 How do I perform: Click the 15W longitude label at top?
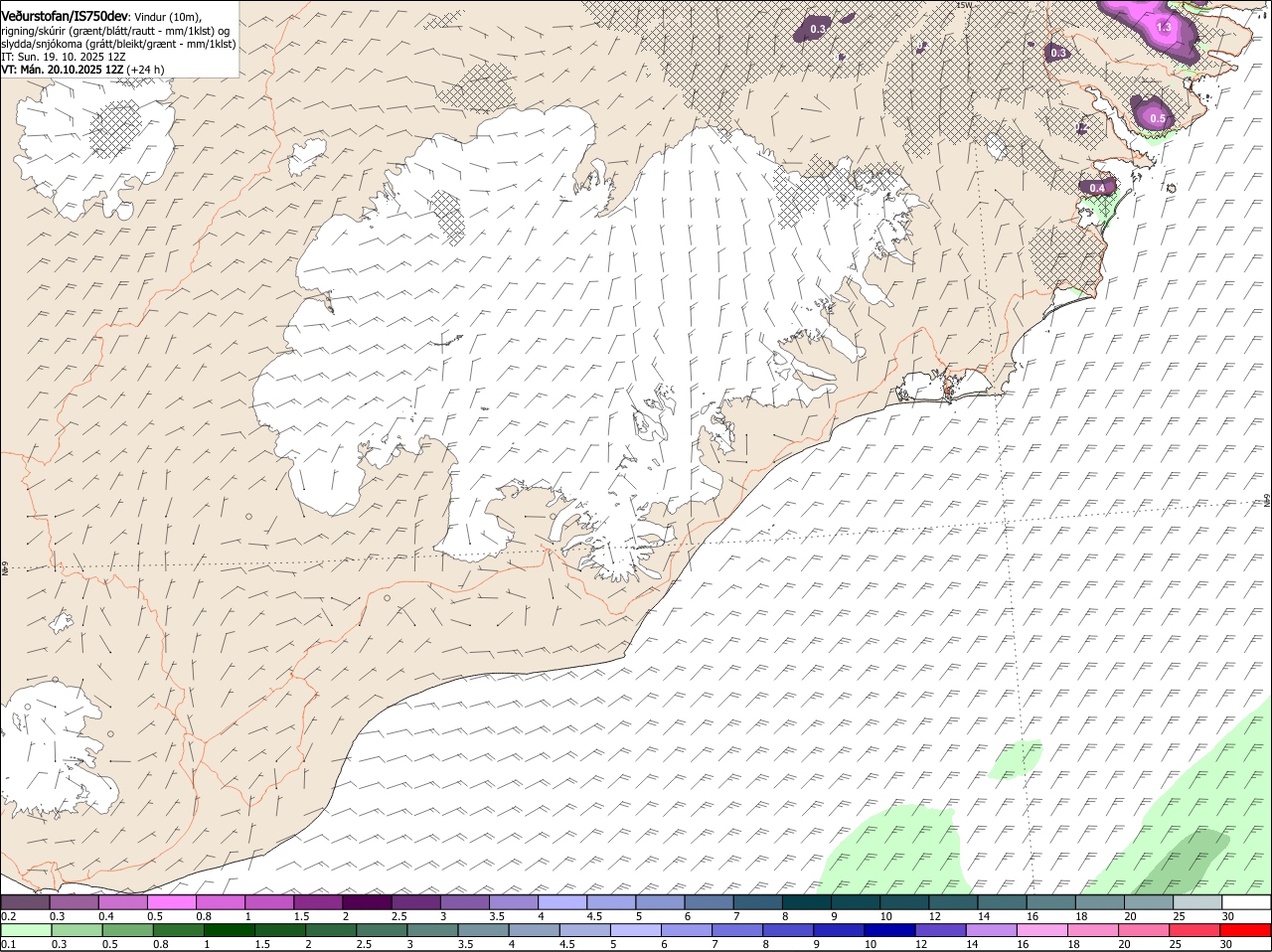click(x=963, y=5)
